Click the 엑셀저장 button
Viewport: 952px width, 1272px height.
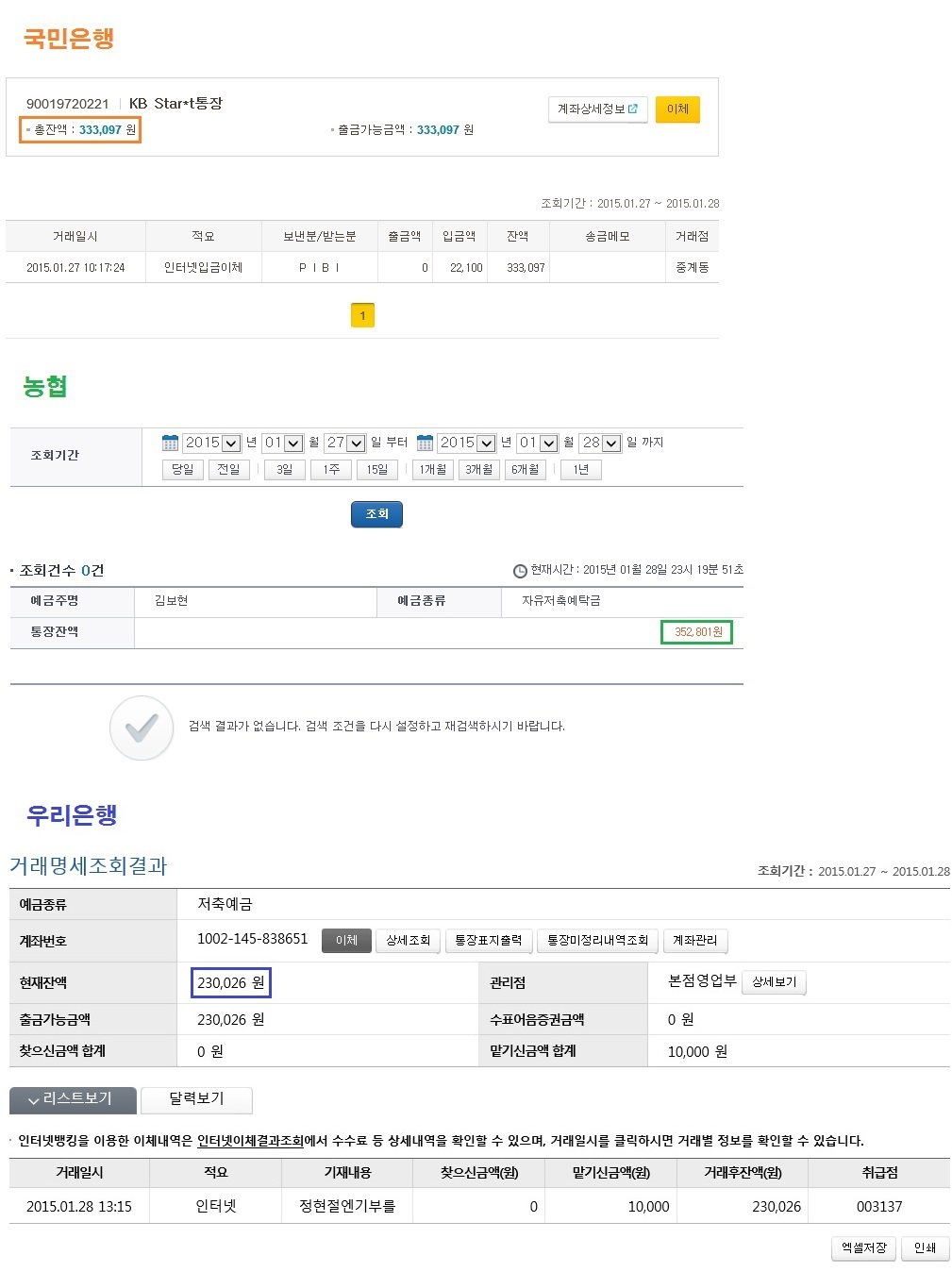(x=863, y=1248)
